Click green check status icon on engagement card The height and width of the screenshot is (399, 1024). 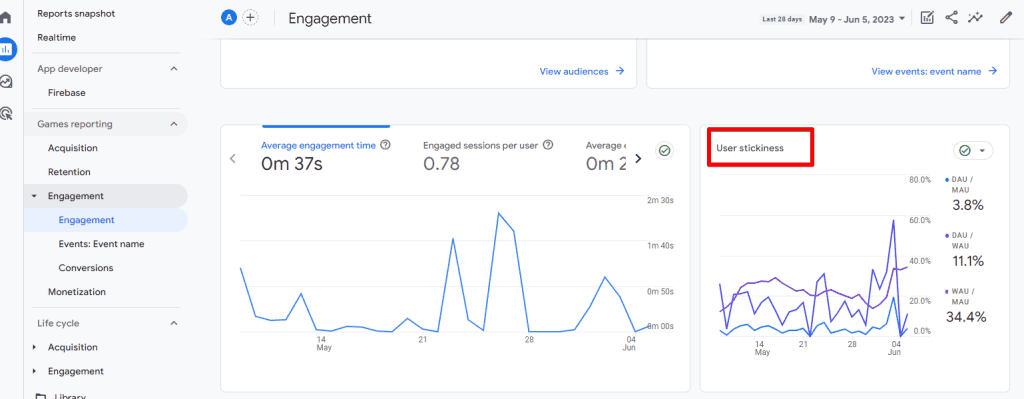click(665, 151)
